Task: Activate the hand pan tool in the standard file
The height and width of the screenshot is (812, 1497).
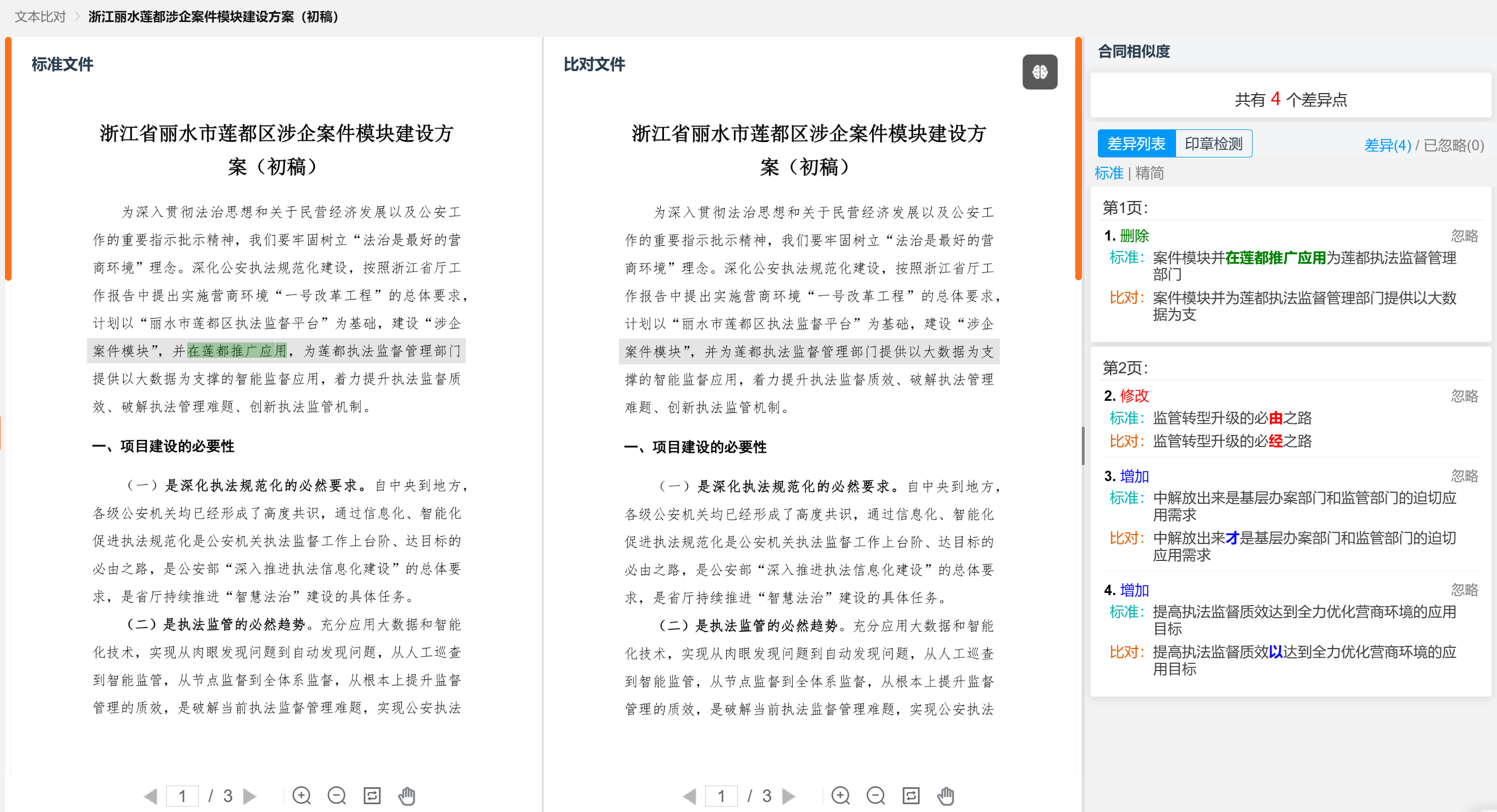Action: tap(407, 795)
